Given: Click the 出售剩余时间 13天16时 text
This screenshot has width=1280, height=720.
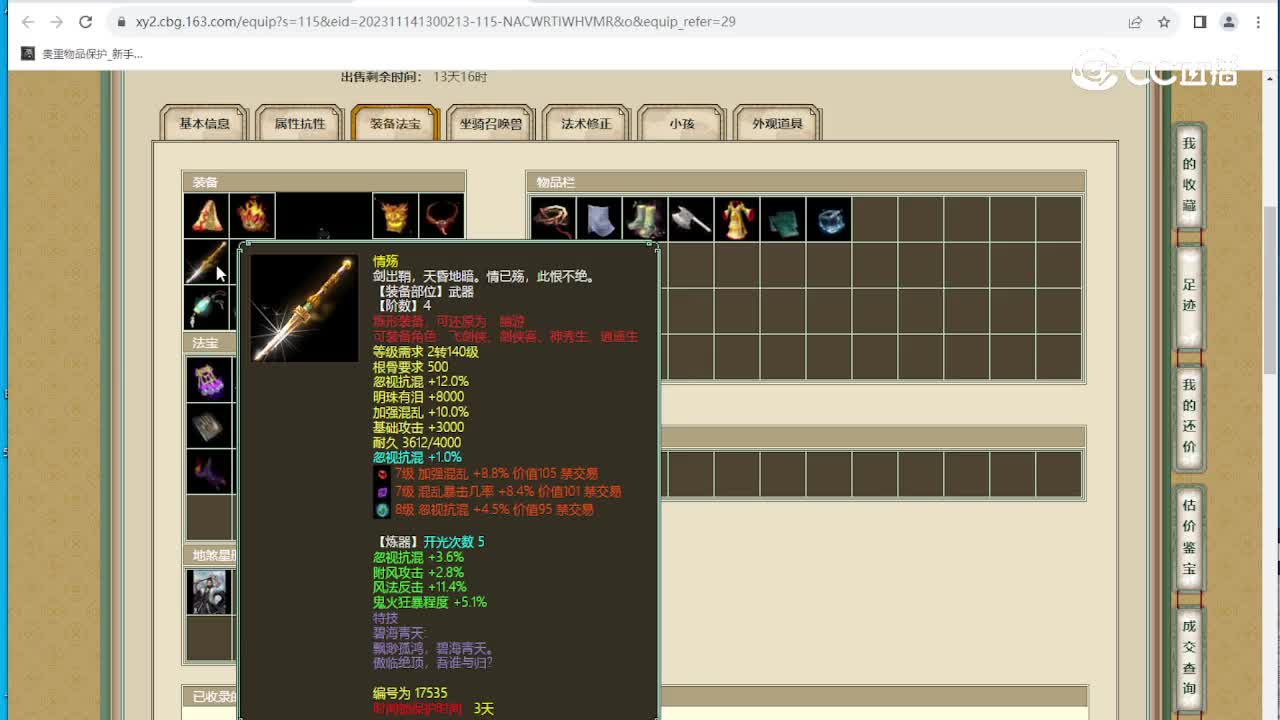Looking at the screenshot, I should [414, 77].
